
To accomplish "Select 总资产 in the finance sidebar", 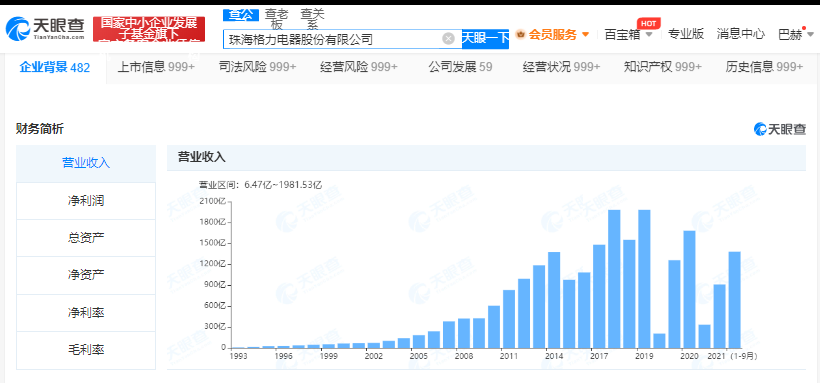I will [x=86, y=238].
